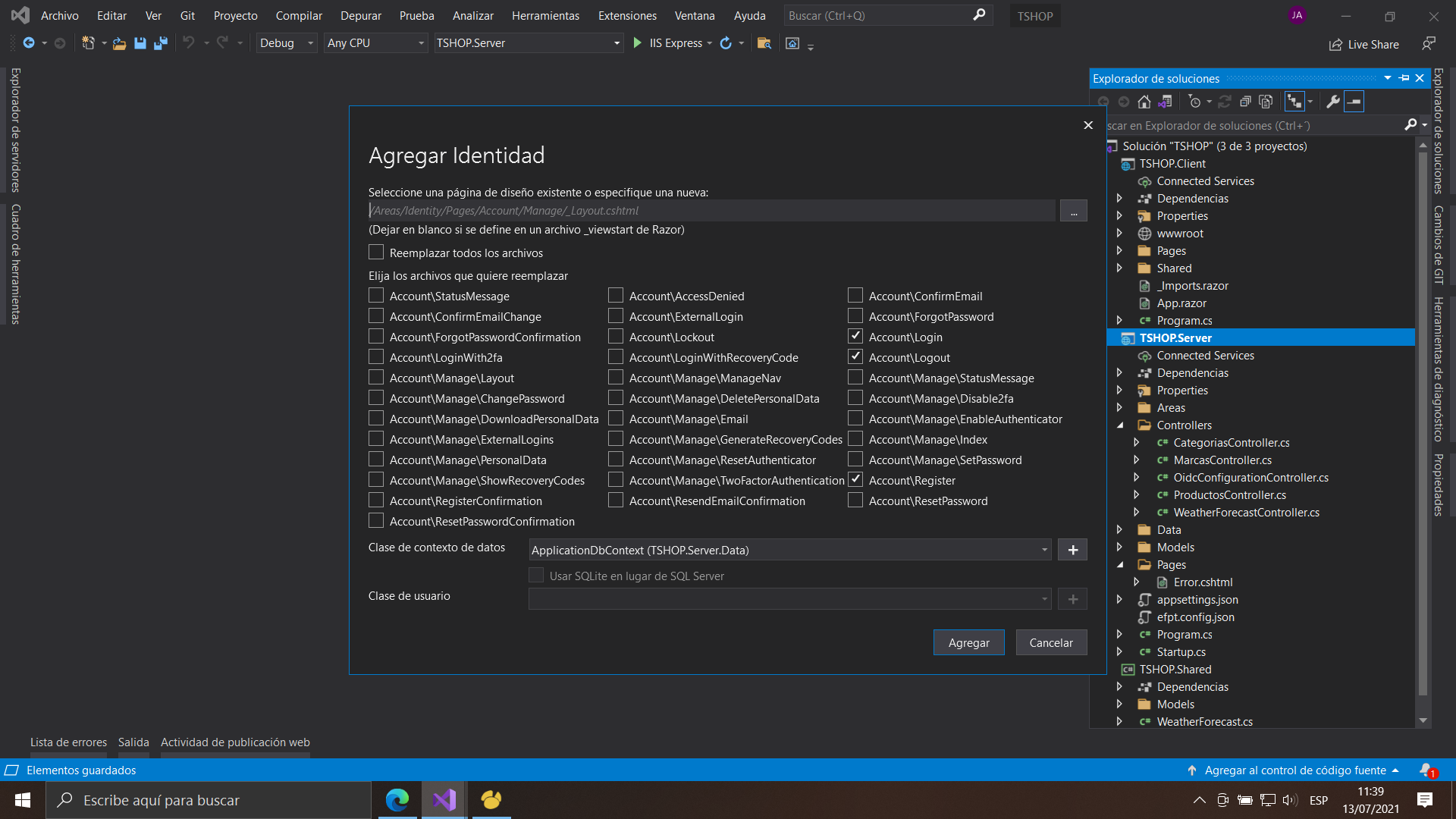Click the Save All icon in toolbar
Image resolution: width=1456 pixels, height=819 pixels.
pos(161,43)
